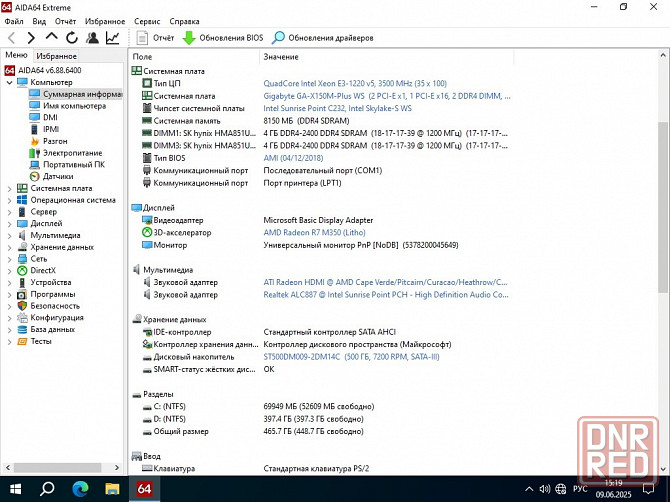The image size is (670, 502).
Task: Open Gigabyte GA-X150M-Plus WS link
Action: pyautogui.click(x=387, y=96)
